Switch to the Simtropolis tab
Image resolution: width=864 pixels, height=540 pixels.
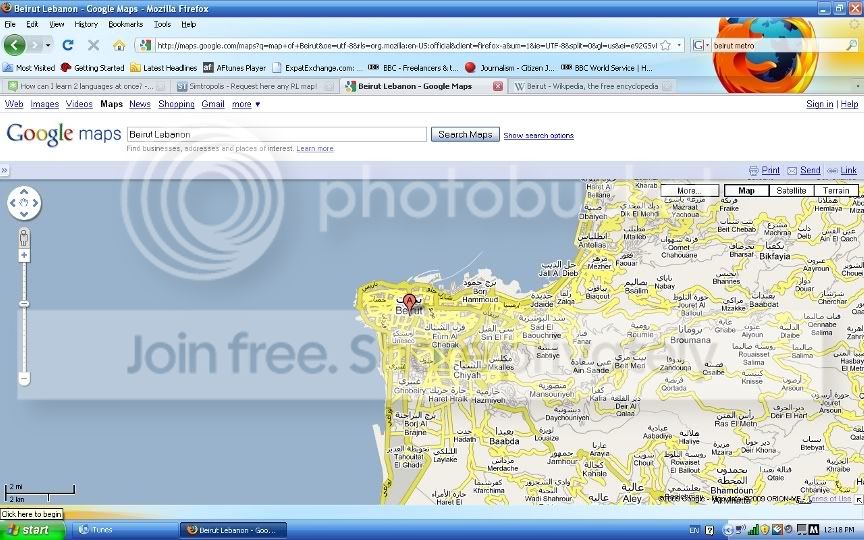tap(254, 86)
